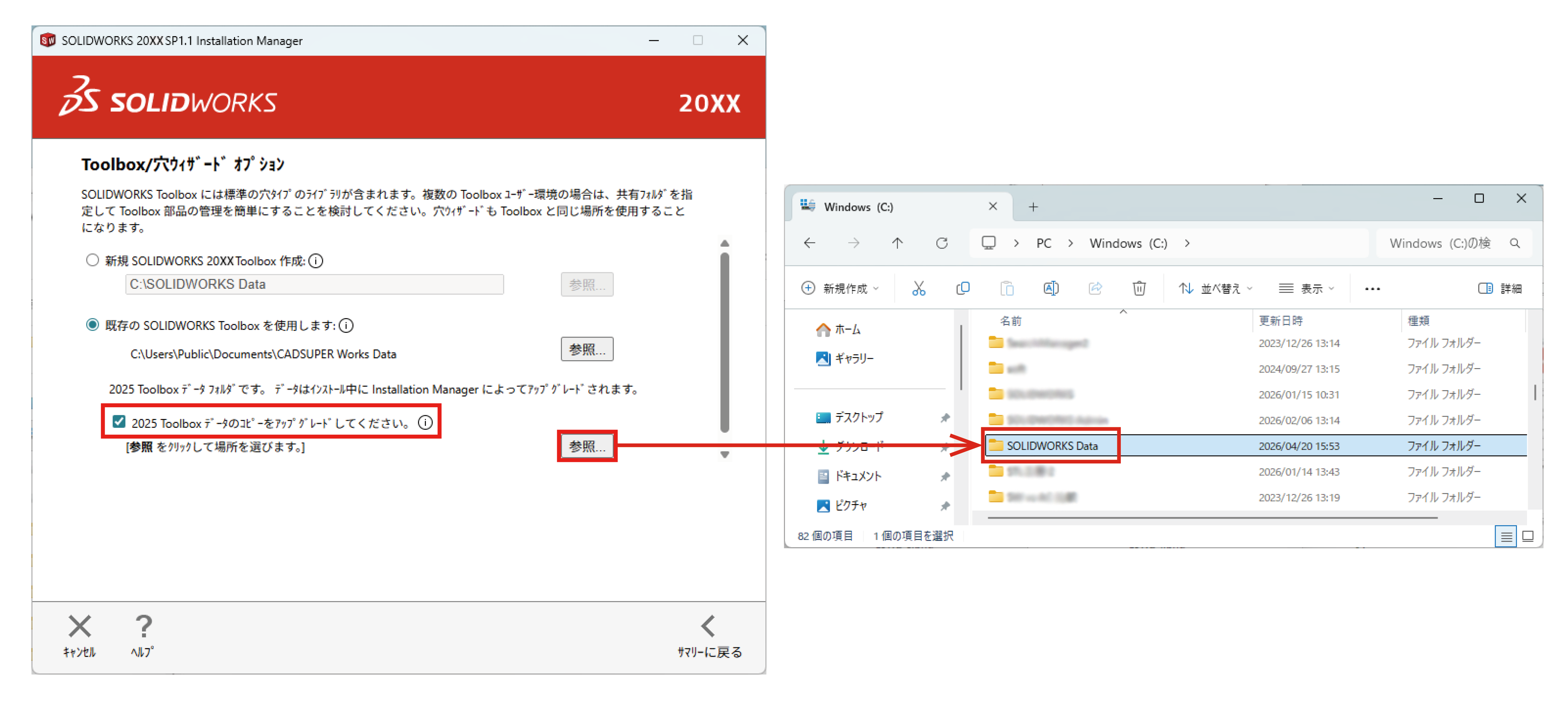Open ドキュメント (Documents) in navigation pane

[x=849, y=476]
